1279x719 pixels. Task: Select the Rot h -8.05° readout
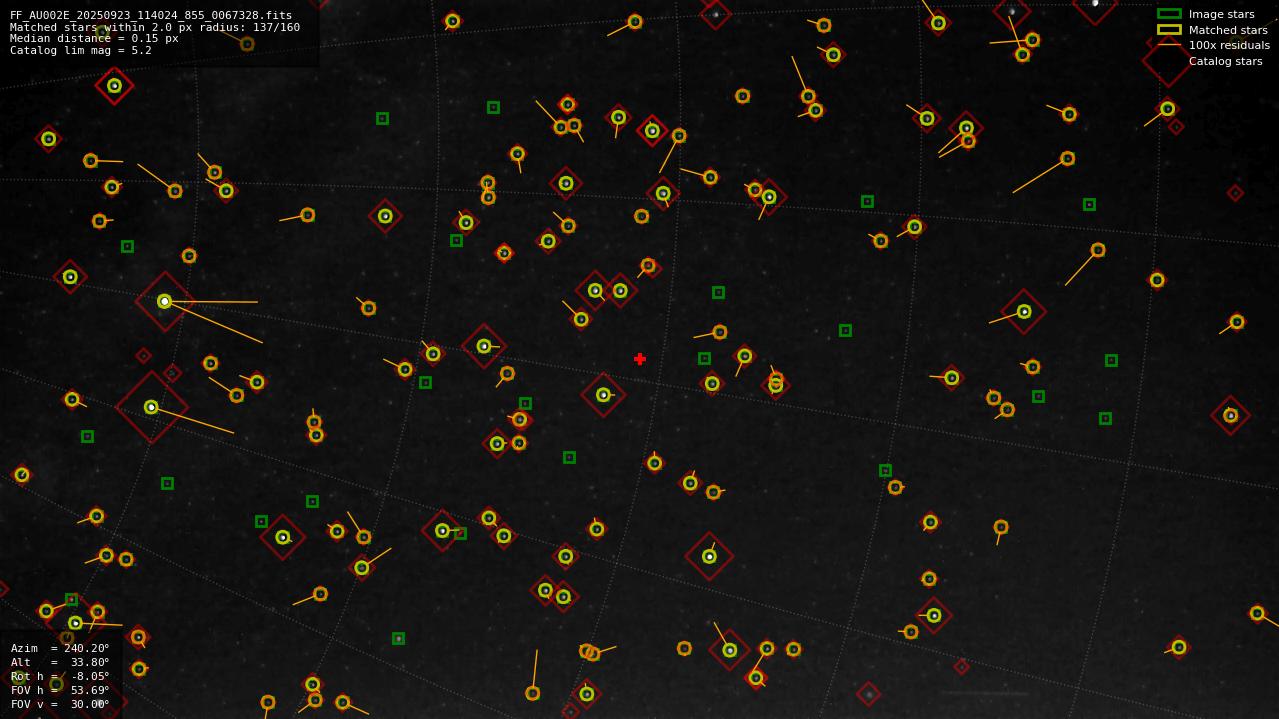60,676
